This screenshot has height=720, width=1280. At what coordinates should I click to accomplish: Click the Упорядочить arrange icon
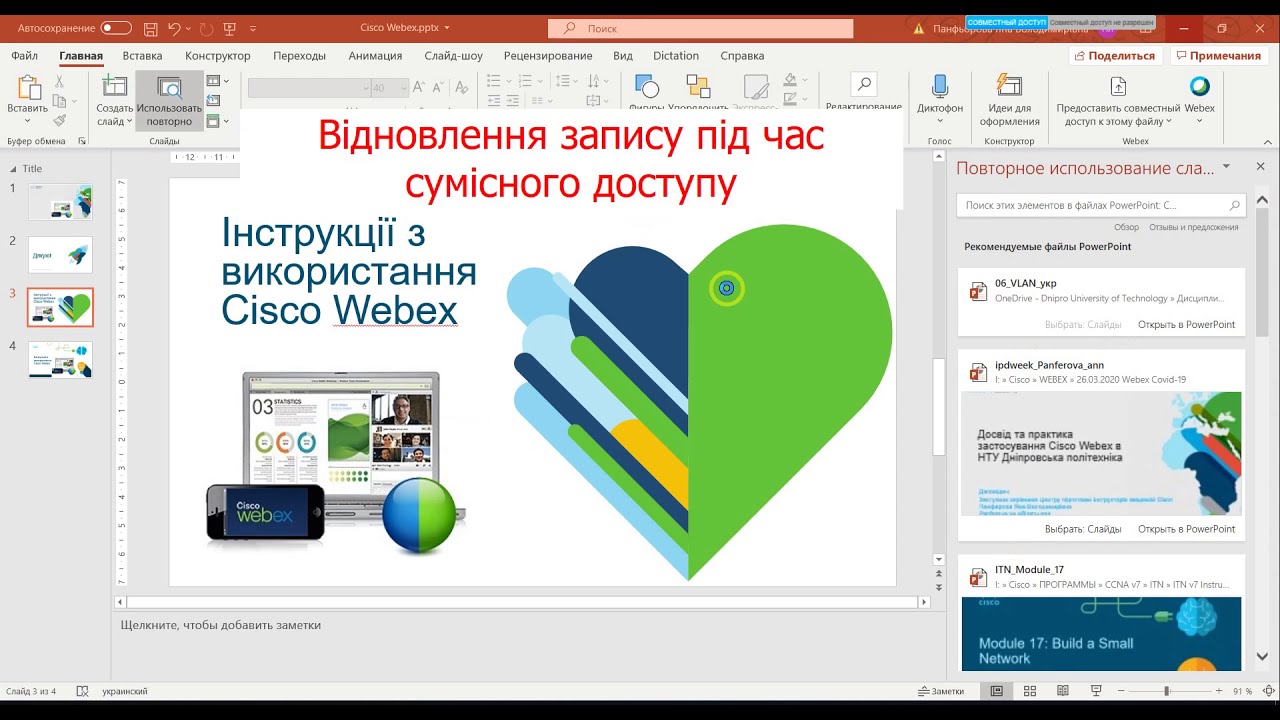pos(698,87)
